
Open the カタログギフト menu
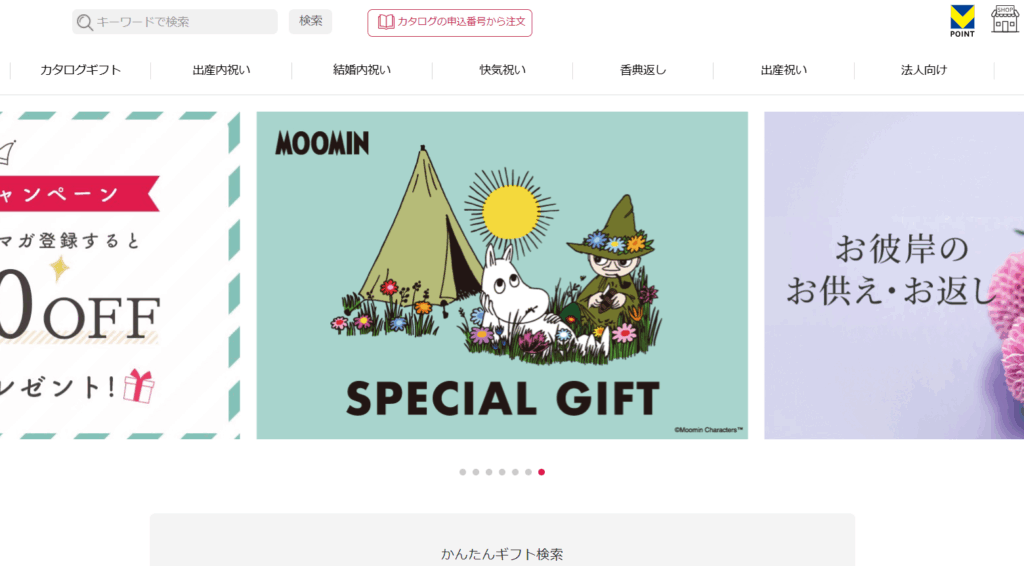coord(80,70)
